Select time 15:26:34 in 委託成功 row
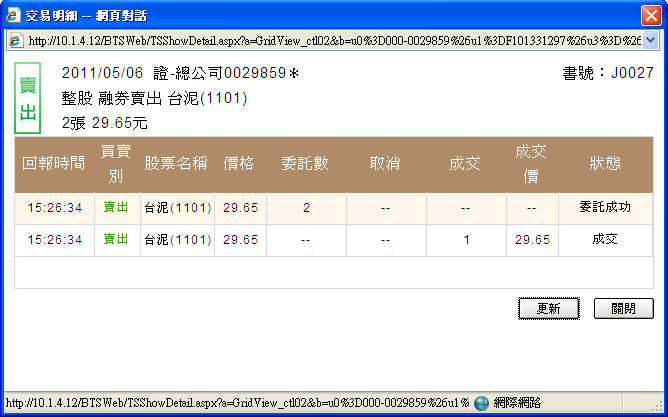The image size is (668, 417). tap(55, 208)
